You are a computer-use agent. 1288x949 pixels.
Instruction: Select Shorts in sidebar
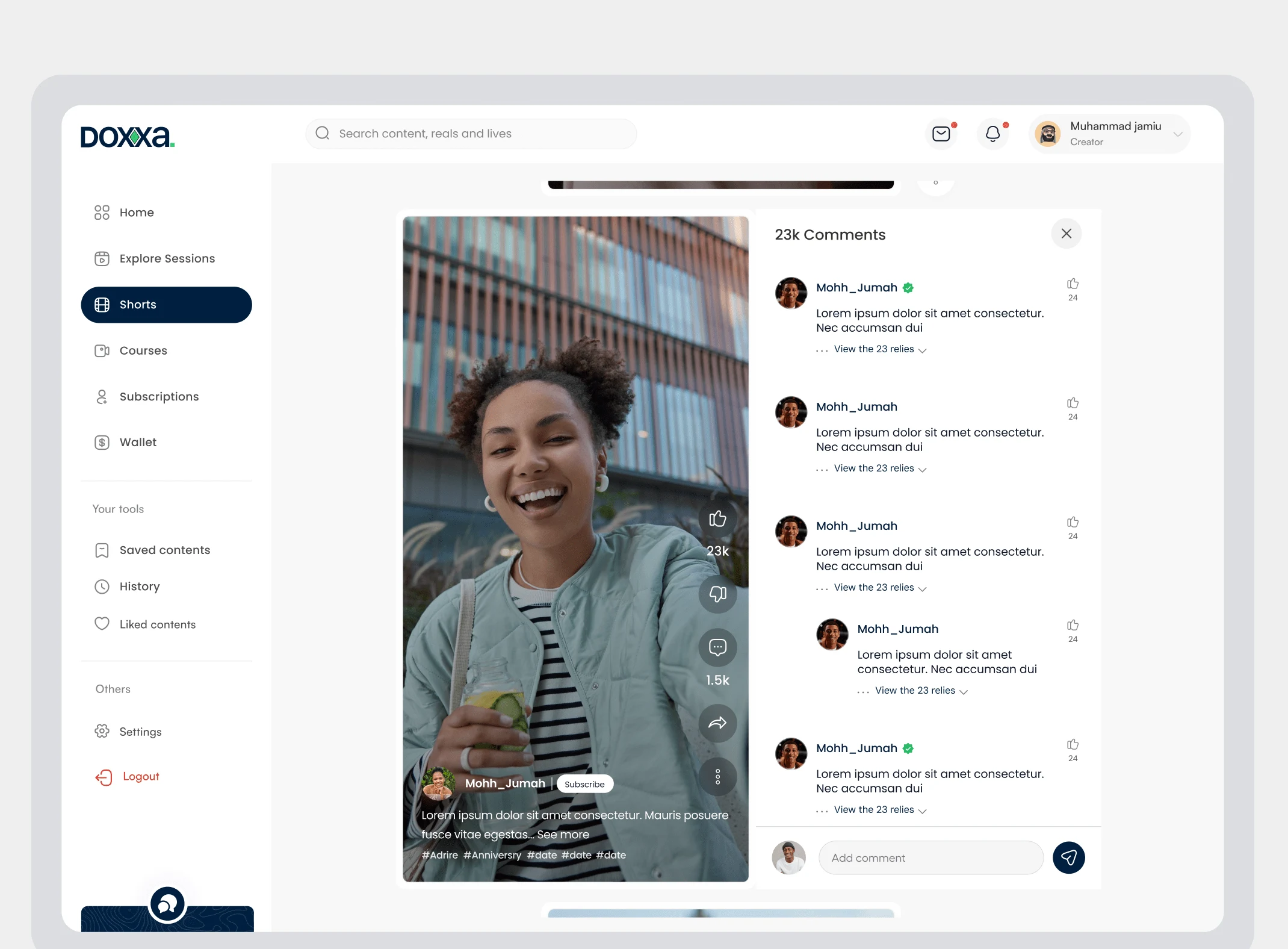(166, 305)
